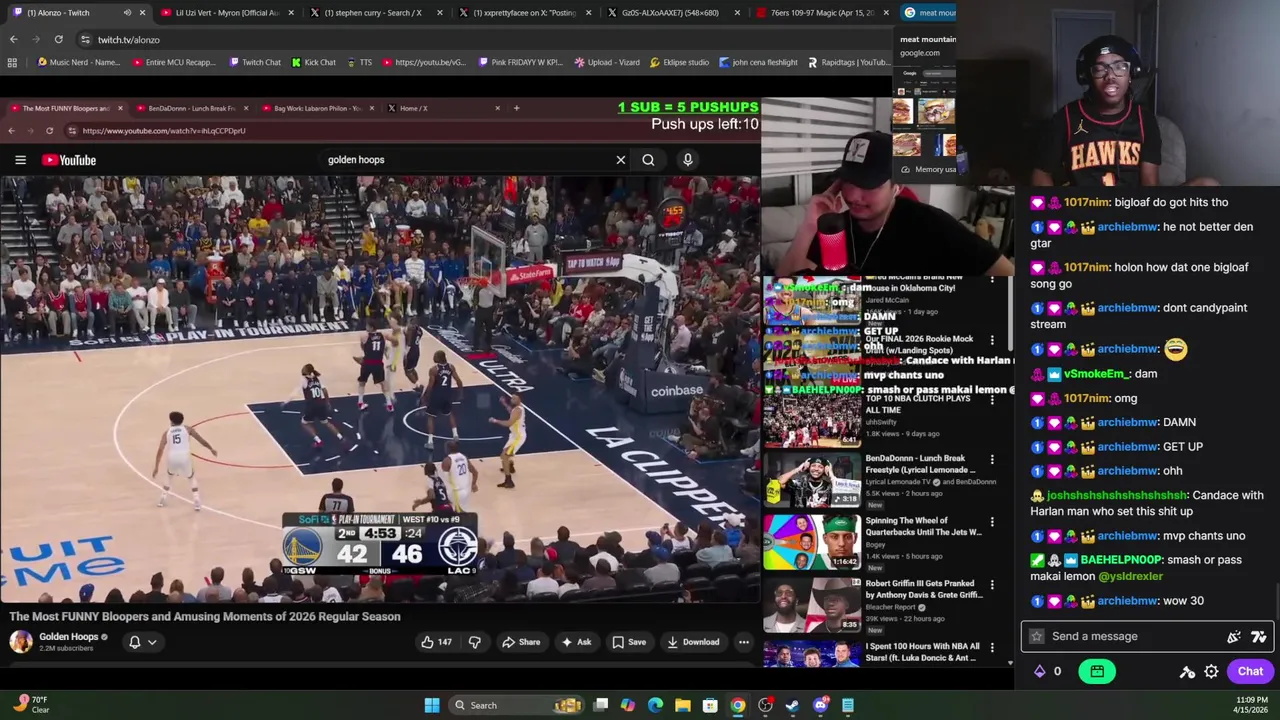
Task: Open the TTS bookmark
Action: click(359, 62)
